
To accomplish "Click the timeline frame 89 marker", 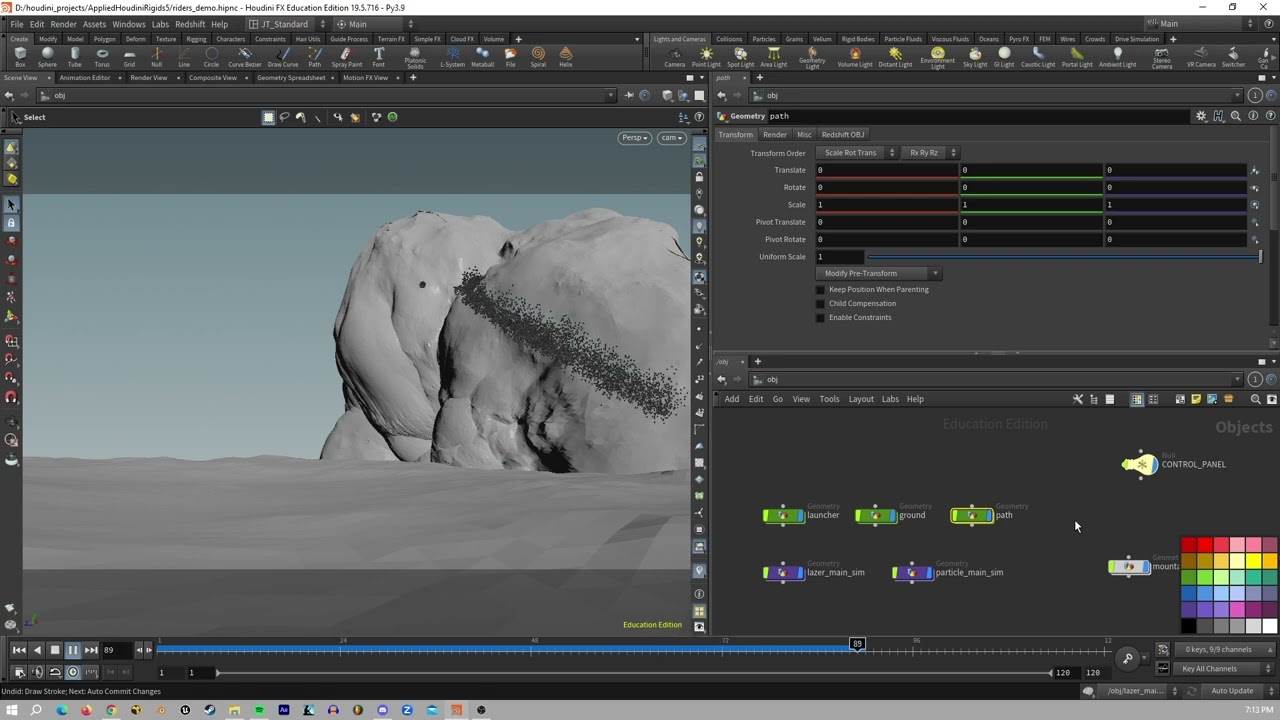I will pyautogui.click(x=857, y=645).
